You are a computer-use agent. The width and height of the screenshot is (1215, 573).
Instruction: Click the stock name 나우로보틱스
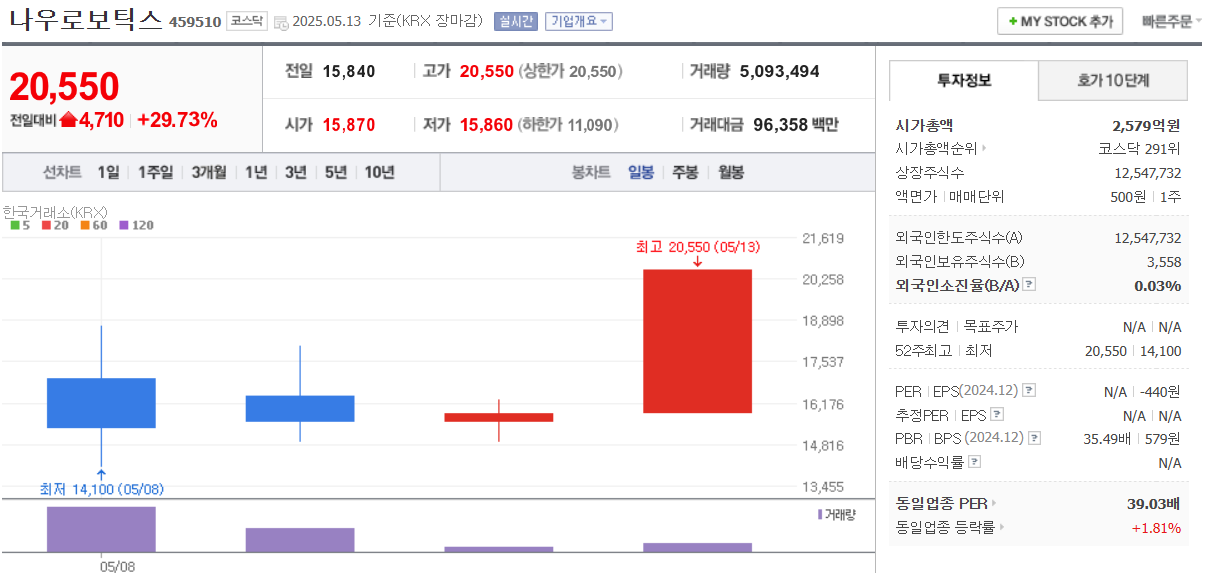click(85, 19)
